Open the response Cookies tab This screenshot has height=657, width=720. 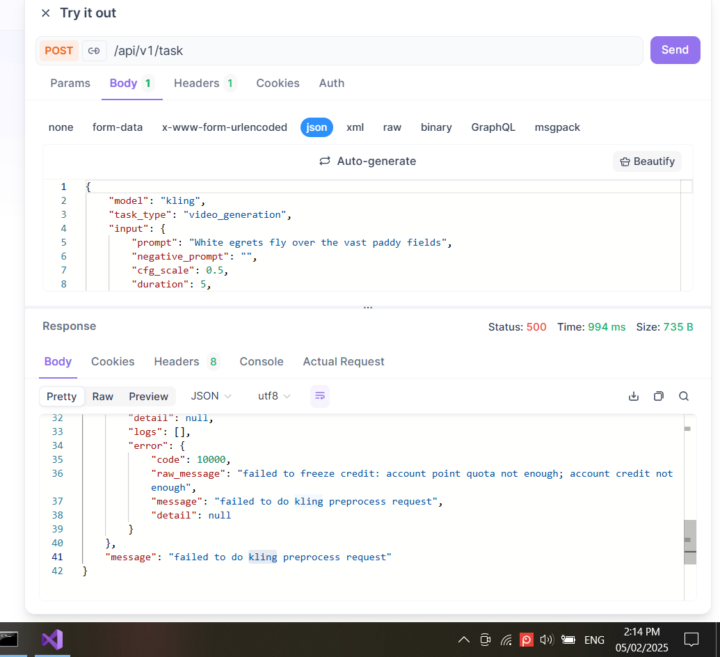(x=112, y=362)
